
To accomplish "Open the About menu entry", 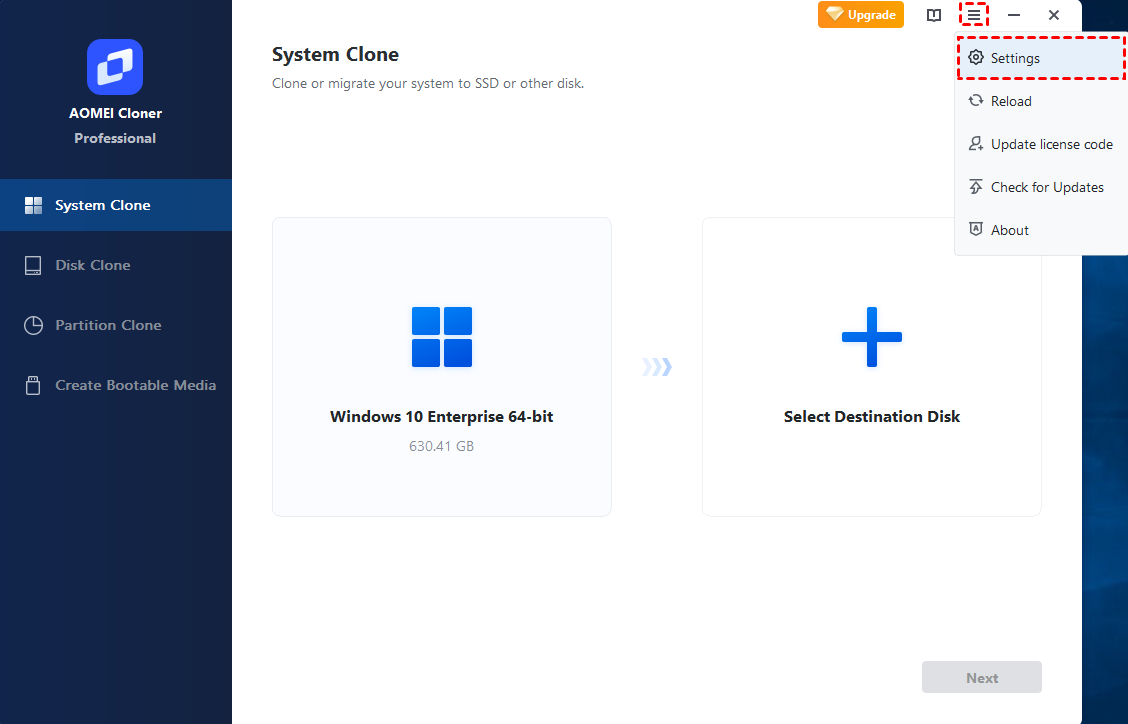I will click(1041, 230).
